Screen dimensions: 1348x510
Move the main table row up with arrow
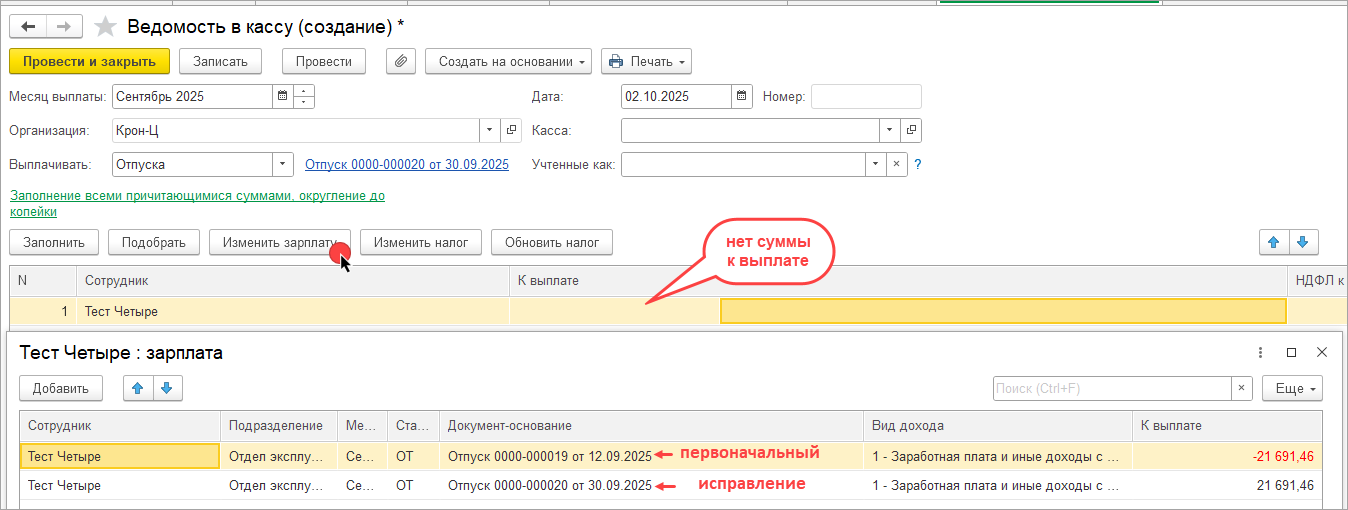[x=1273, y=242]
